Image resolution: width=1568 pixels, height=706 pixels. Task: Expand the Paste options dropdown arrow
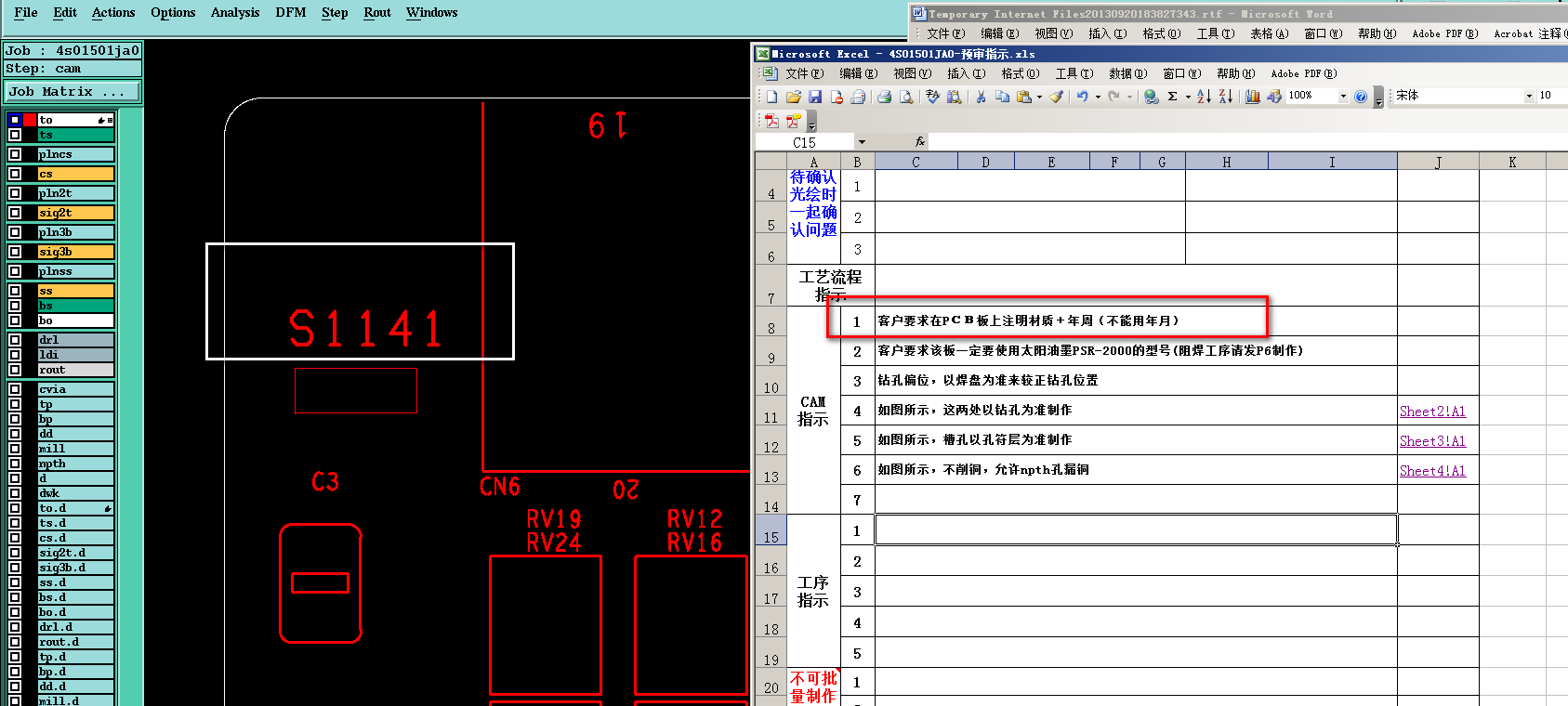click(x=1039, y=97)
